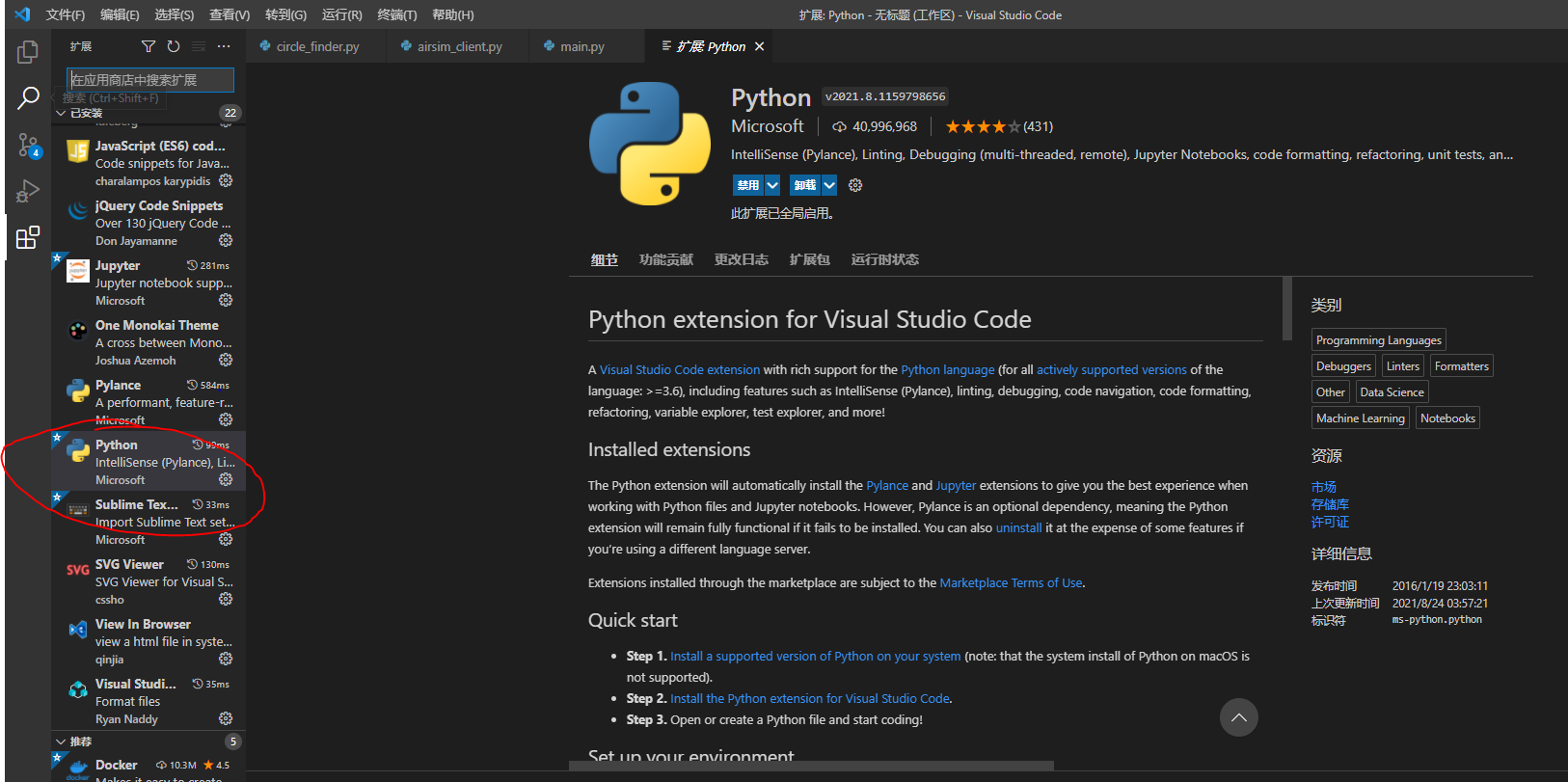Select the Details tab of extension page
1568x782 pixels.
605,259
